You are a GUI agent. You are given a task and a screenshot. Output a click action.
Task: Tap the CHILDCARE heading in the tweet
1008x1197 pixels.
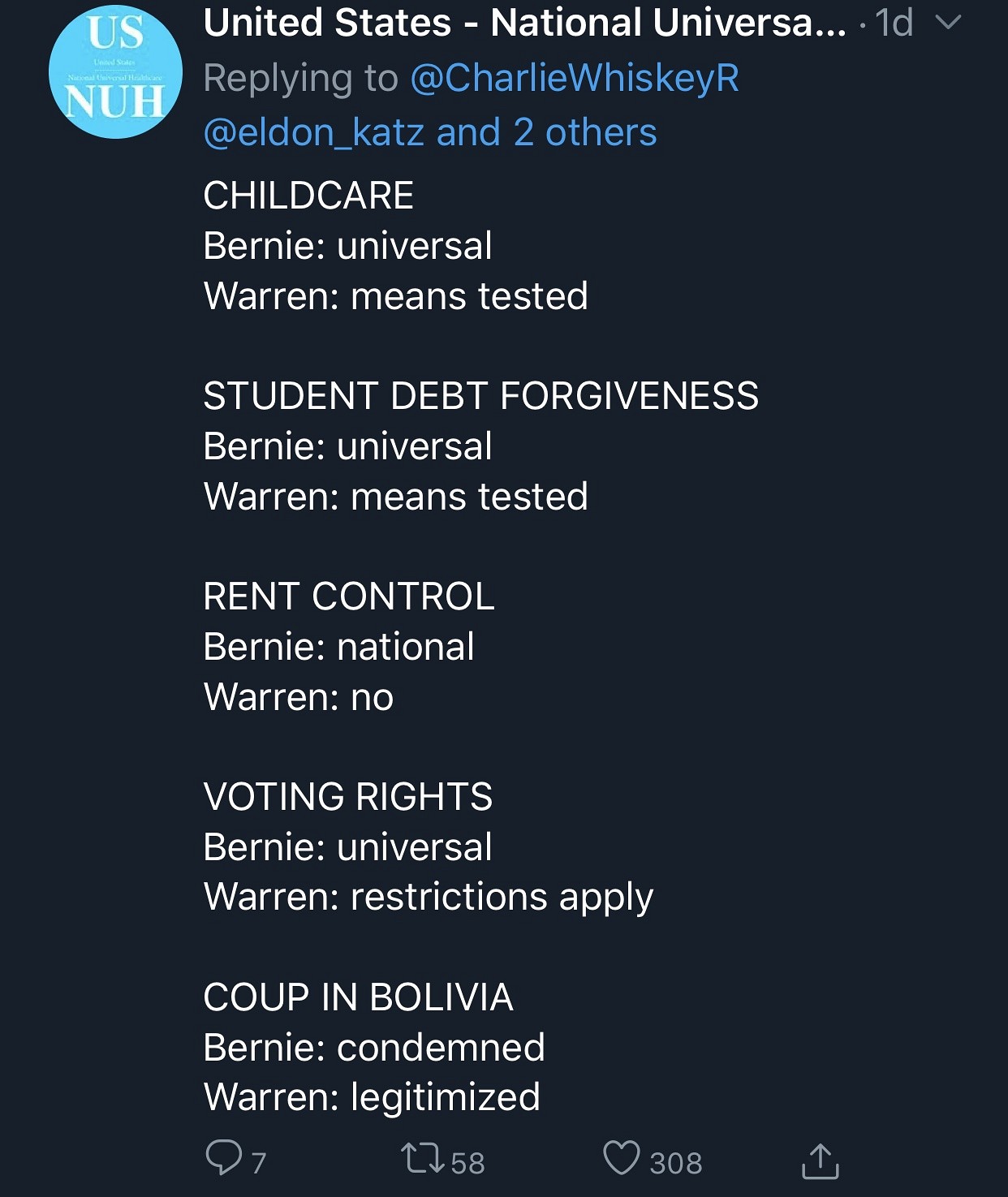tap(308, 196)
